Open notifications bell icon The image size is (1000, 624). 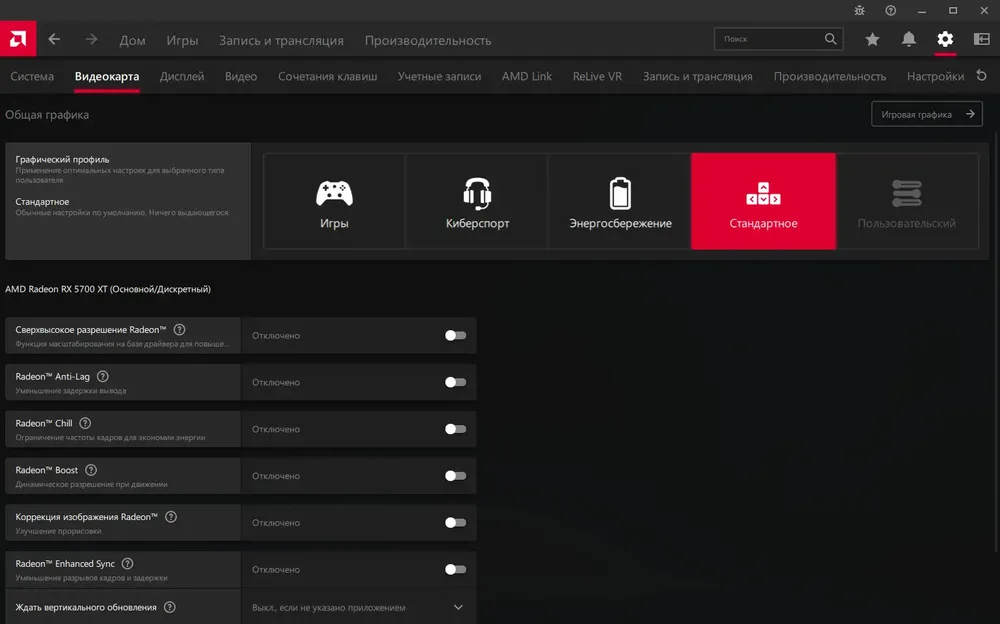click(909, 40)
